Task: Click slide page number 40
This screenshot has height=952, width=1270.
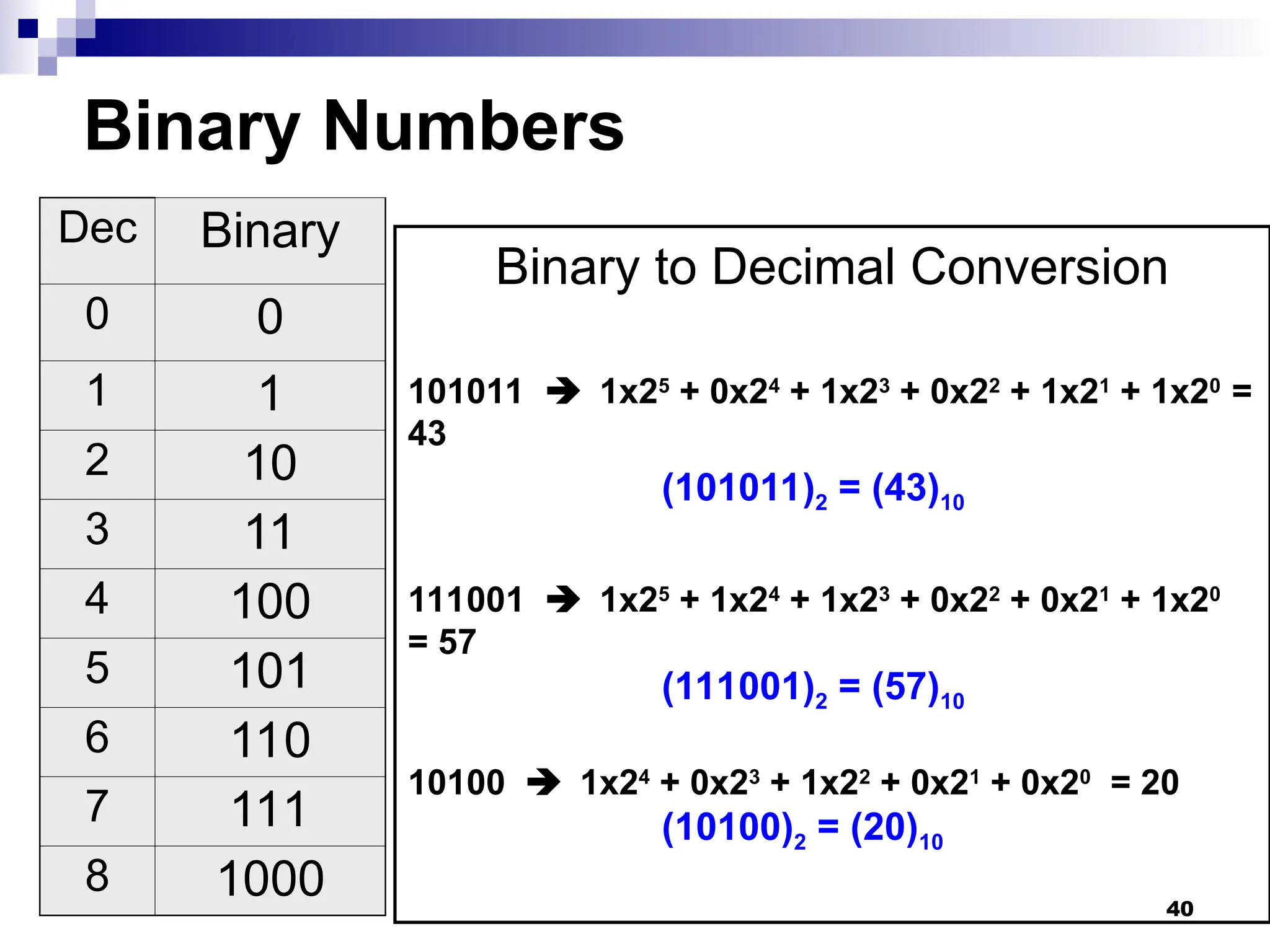Action: point(1179,909)
